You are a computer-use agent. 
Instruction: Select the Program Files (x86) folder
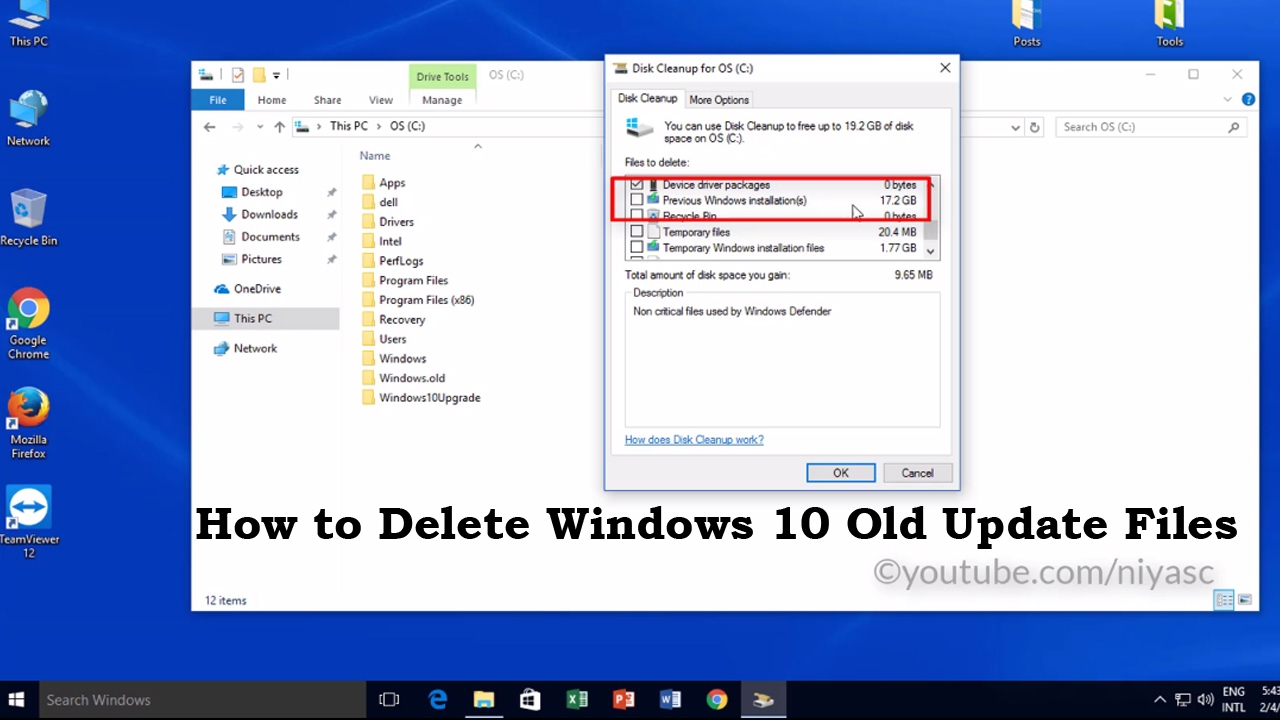coord(426,300)
